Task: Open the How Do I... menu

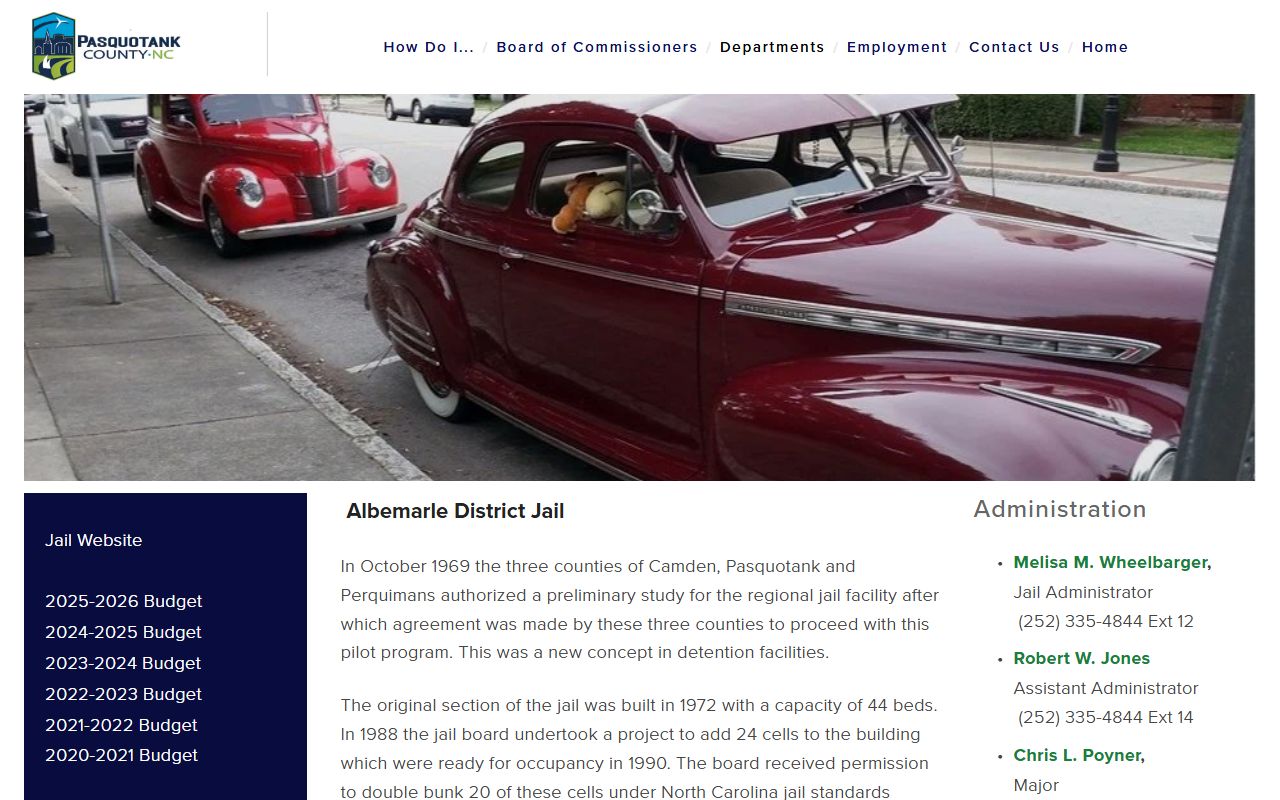Action: [x=429, y=47]
